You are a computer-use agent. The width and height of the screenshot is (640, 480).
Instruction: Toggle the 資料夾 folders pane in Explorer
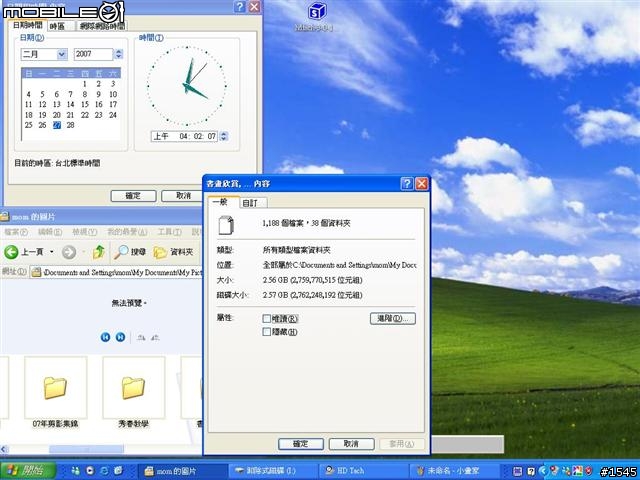[173, 252]
